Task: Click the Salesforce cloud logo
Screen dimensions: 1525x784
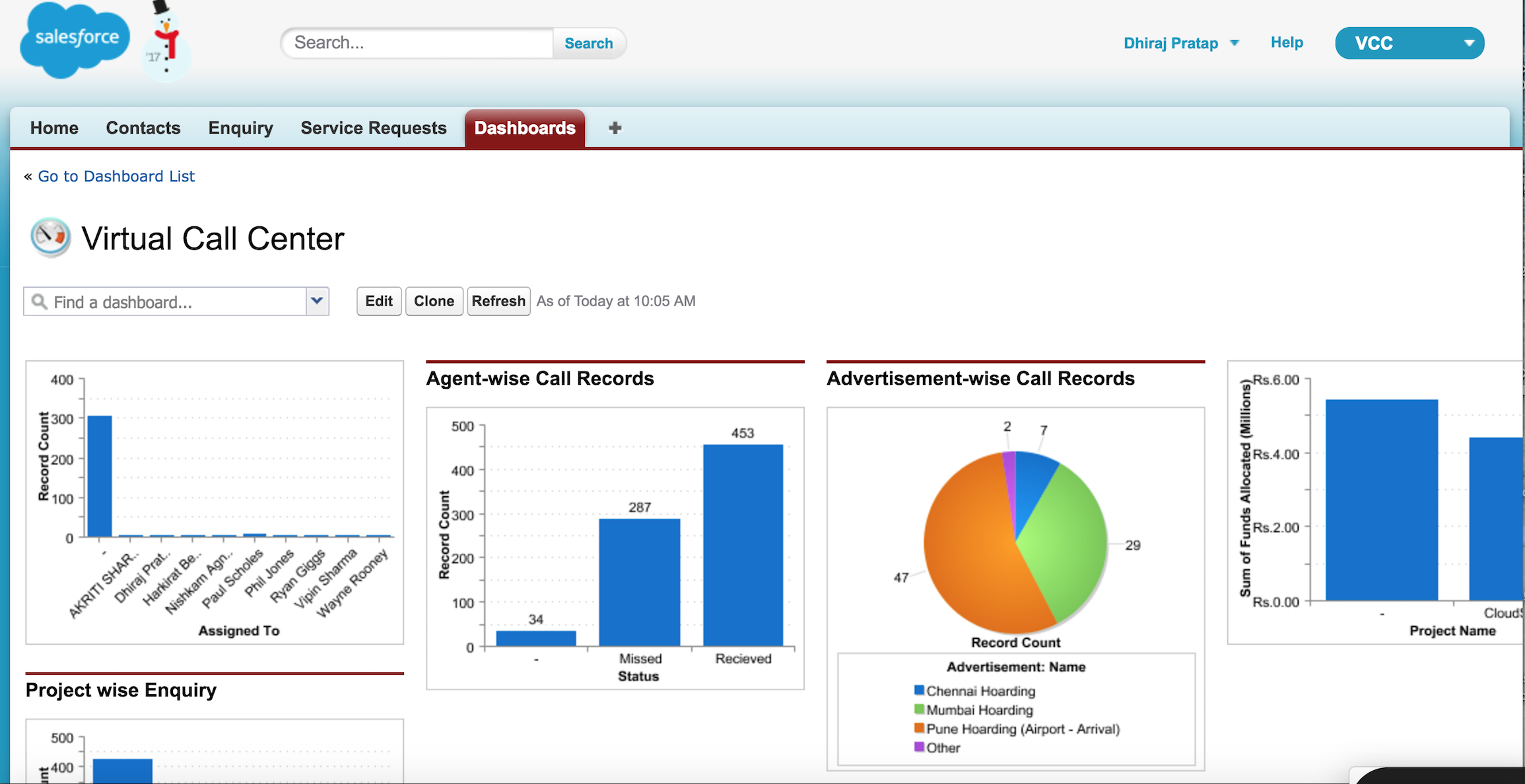Action: pos(74,40)
